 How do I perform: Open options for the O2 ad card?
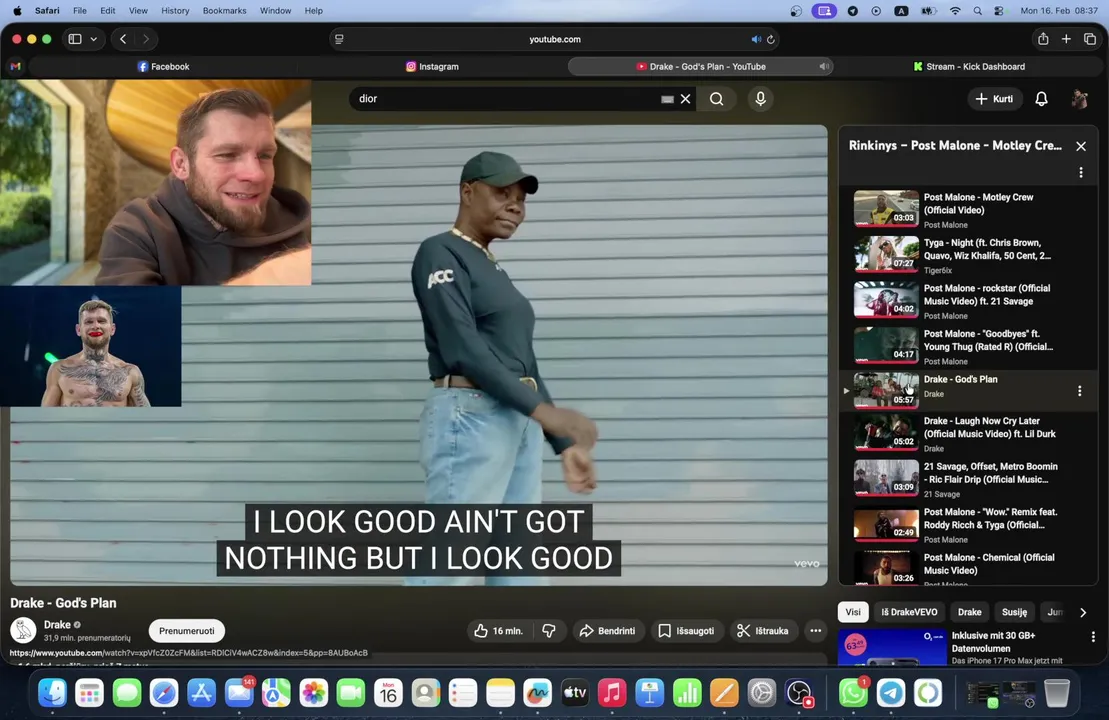pos(1093,637)
